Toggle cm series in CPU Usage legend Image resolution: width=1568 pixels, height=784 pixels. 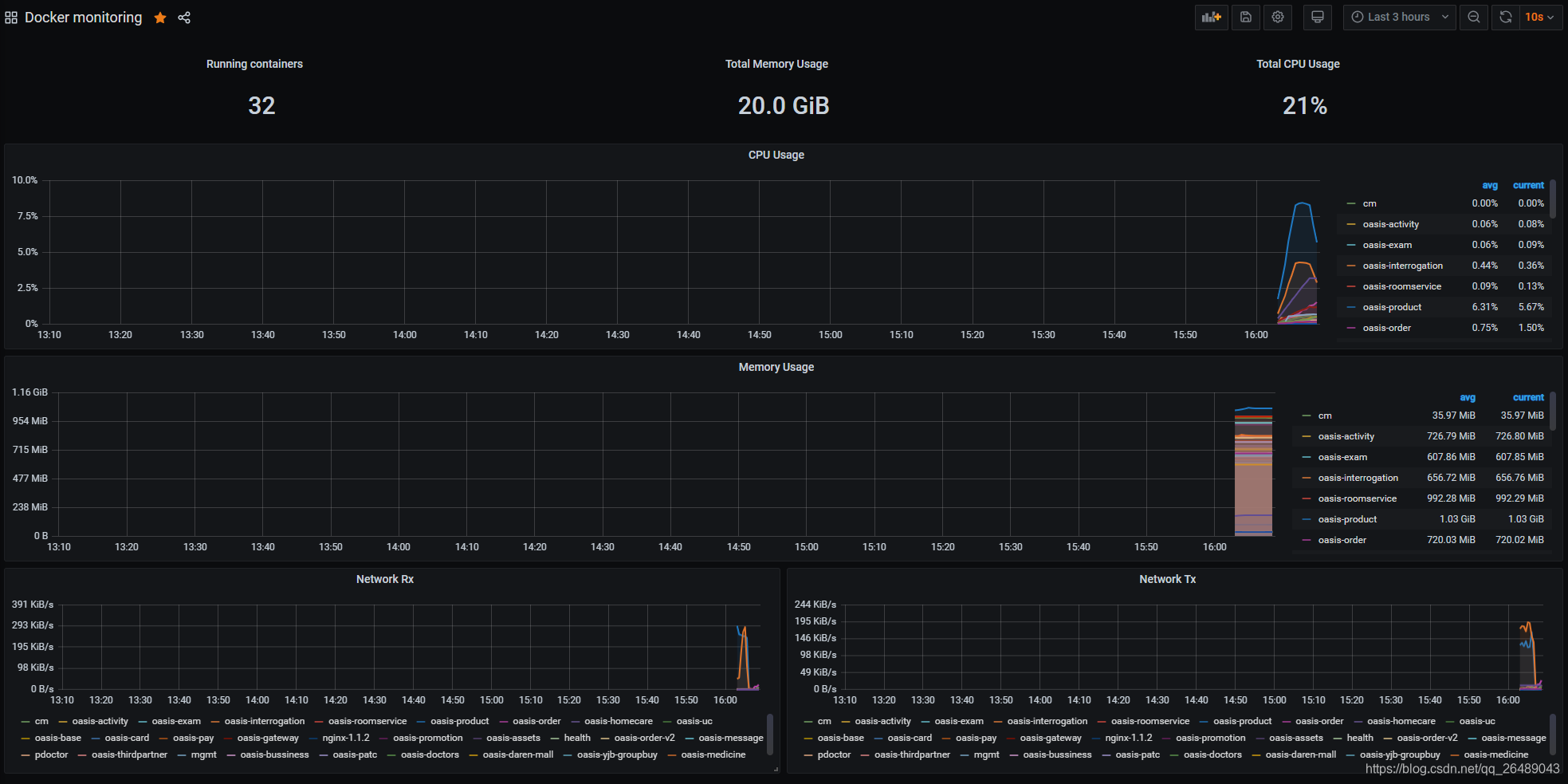[1370, 203]
